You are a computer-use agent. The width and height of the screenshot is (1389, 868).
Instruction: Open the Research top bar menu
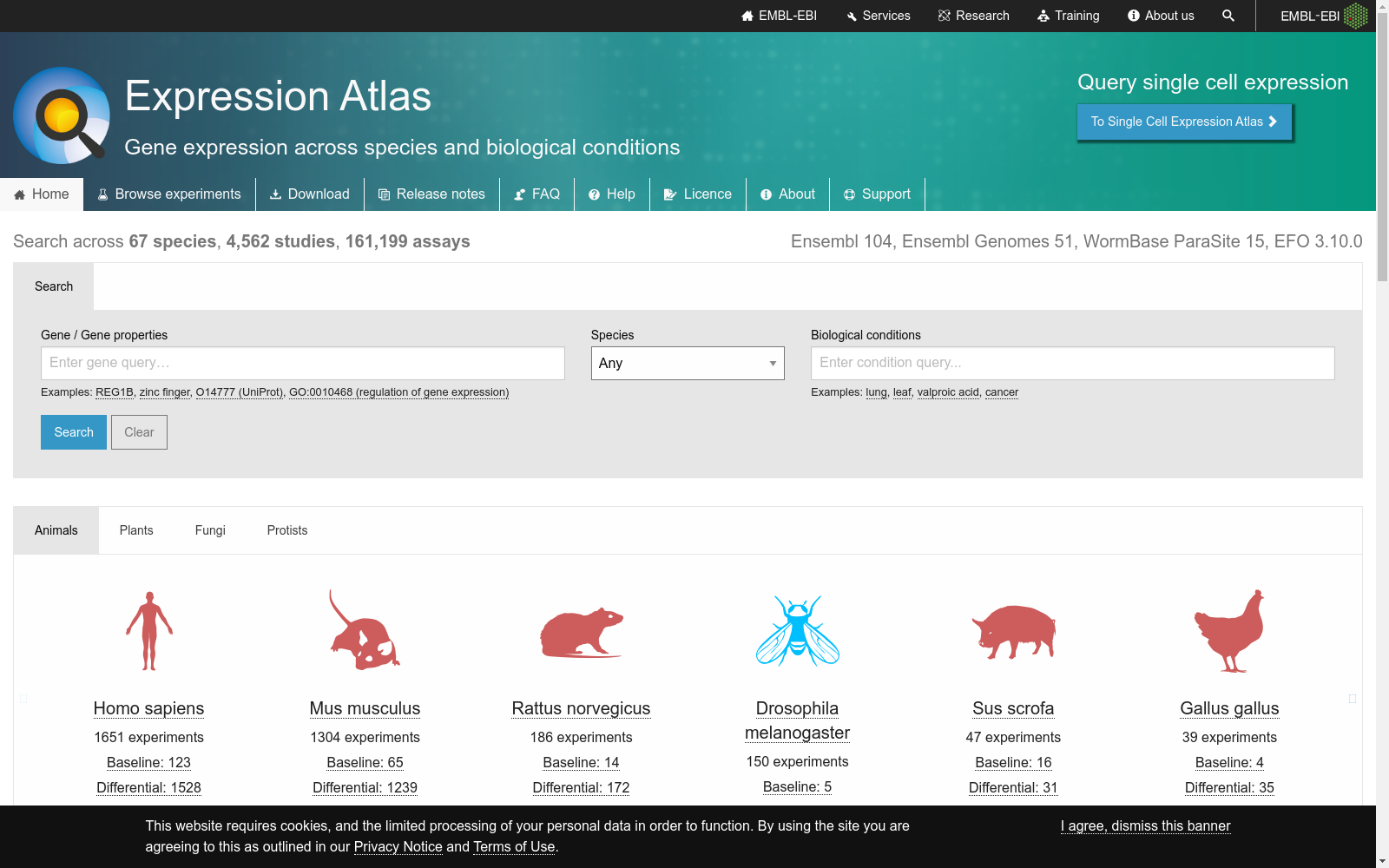coord(973,16)
